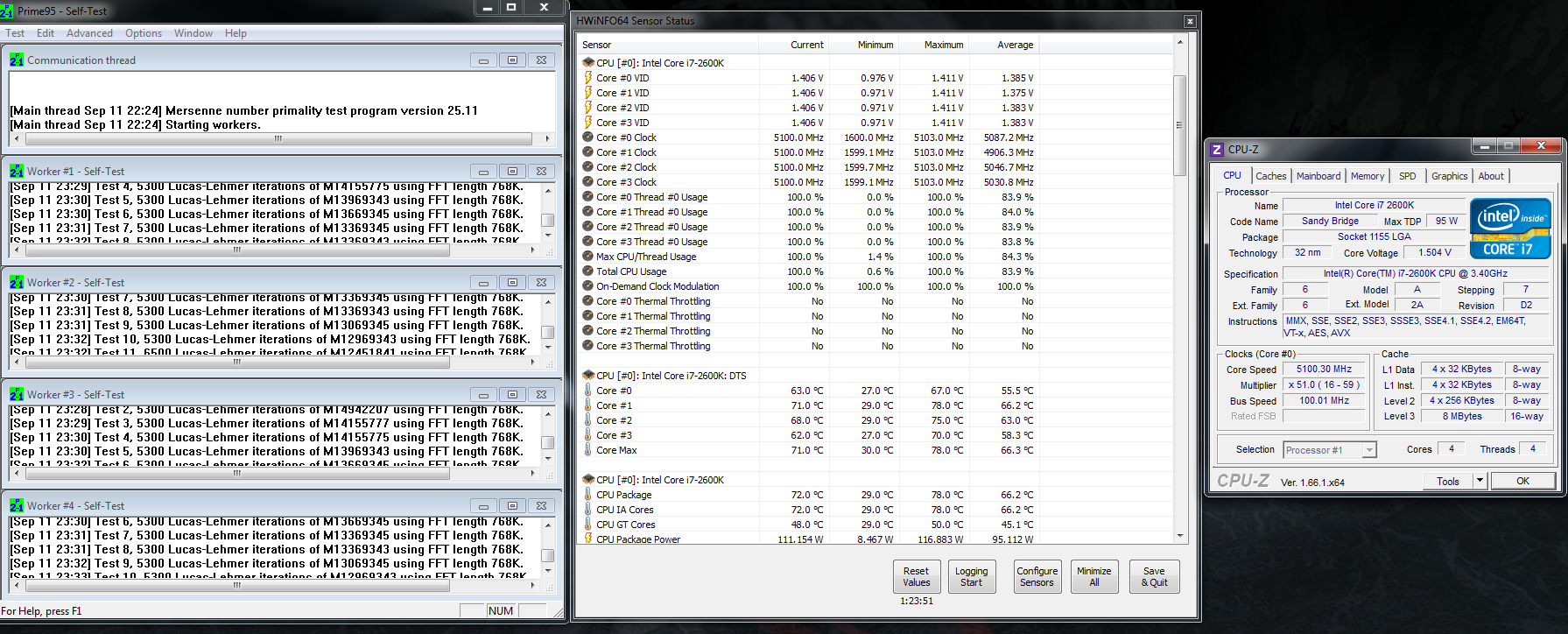
Task: Click the Worker #4 Self-Test window icon
Action: pyautogui.click(x=17, y=505)
